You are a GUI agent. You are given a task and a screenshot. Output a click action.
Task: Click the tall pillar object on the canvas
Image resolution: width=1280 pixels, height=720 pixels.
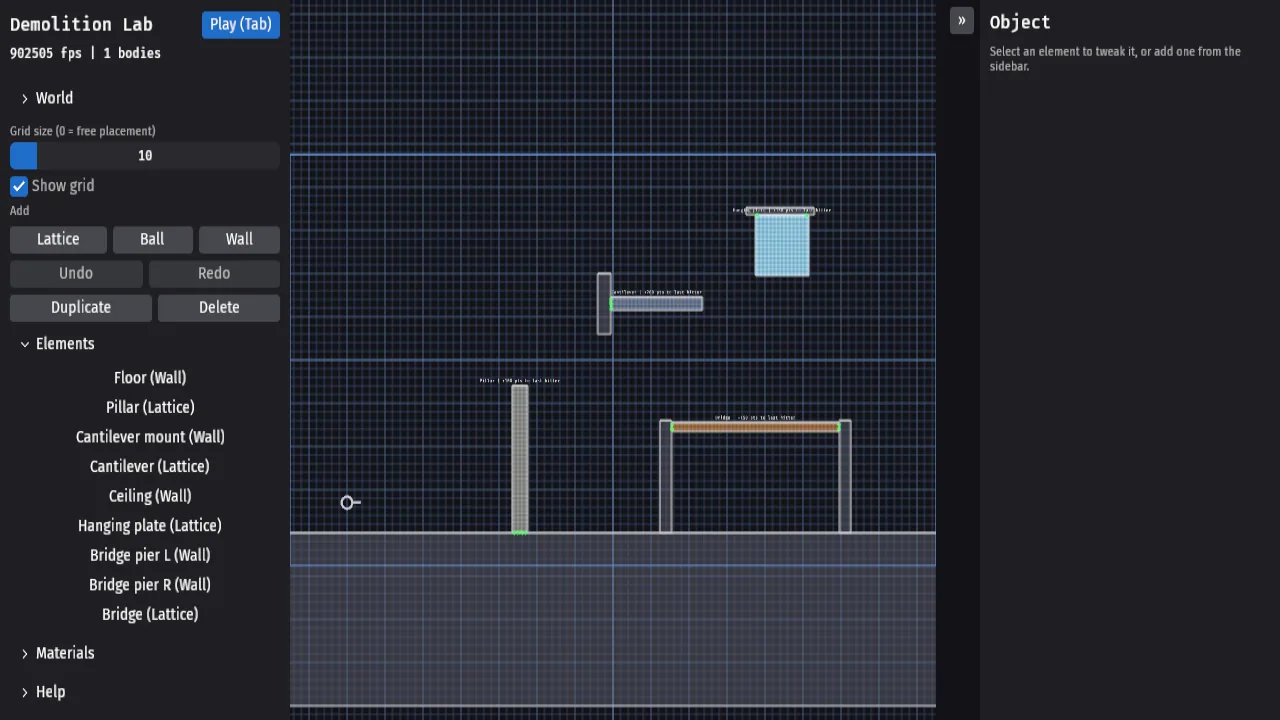point(520,459)
